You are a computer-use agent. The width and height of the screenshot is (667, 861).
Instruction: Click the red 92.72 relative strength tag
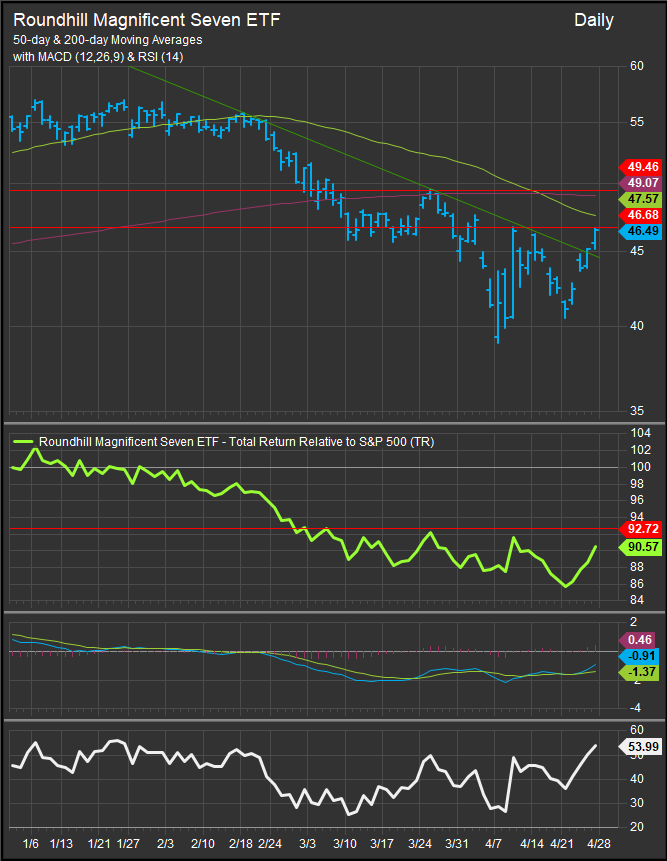click(640, 527)
